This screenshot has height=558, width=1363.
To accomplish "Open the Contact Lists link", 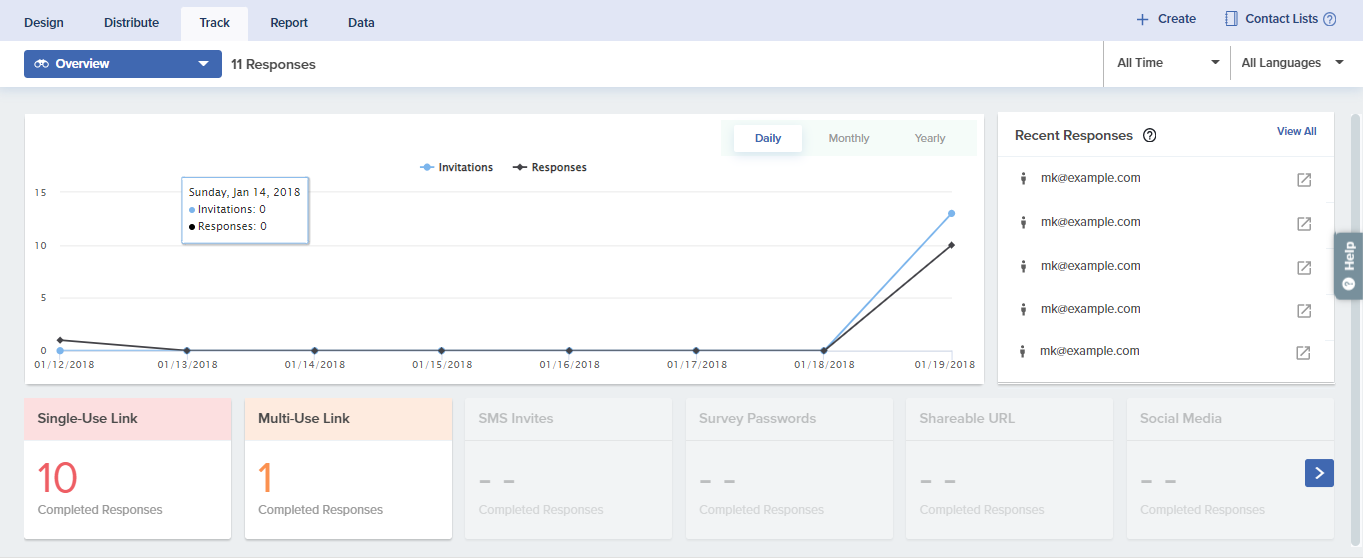I will click(x=1280, y=19).
